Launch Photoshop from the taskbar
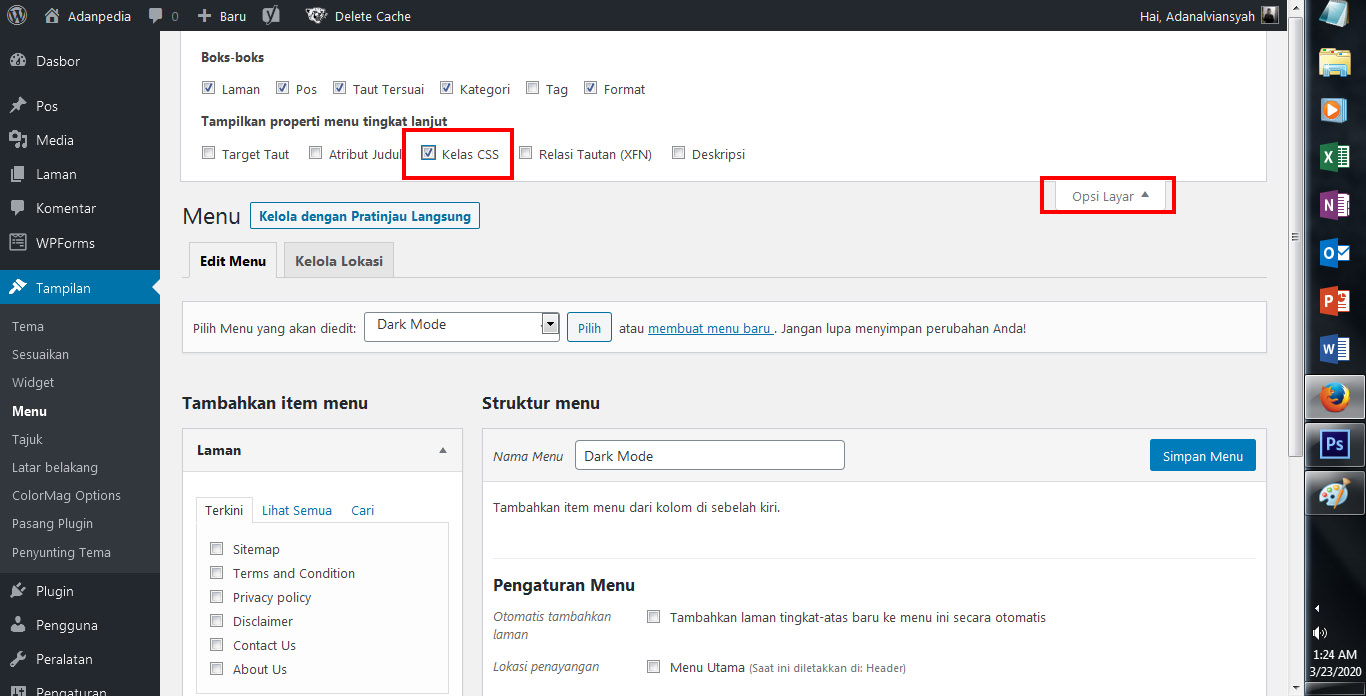 [1334, 445]
